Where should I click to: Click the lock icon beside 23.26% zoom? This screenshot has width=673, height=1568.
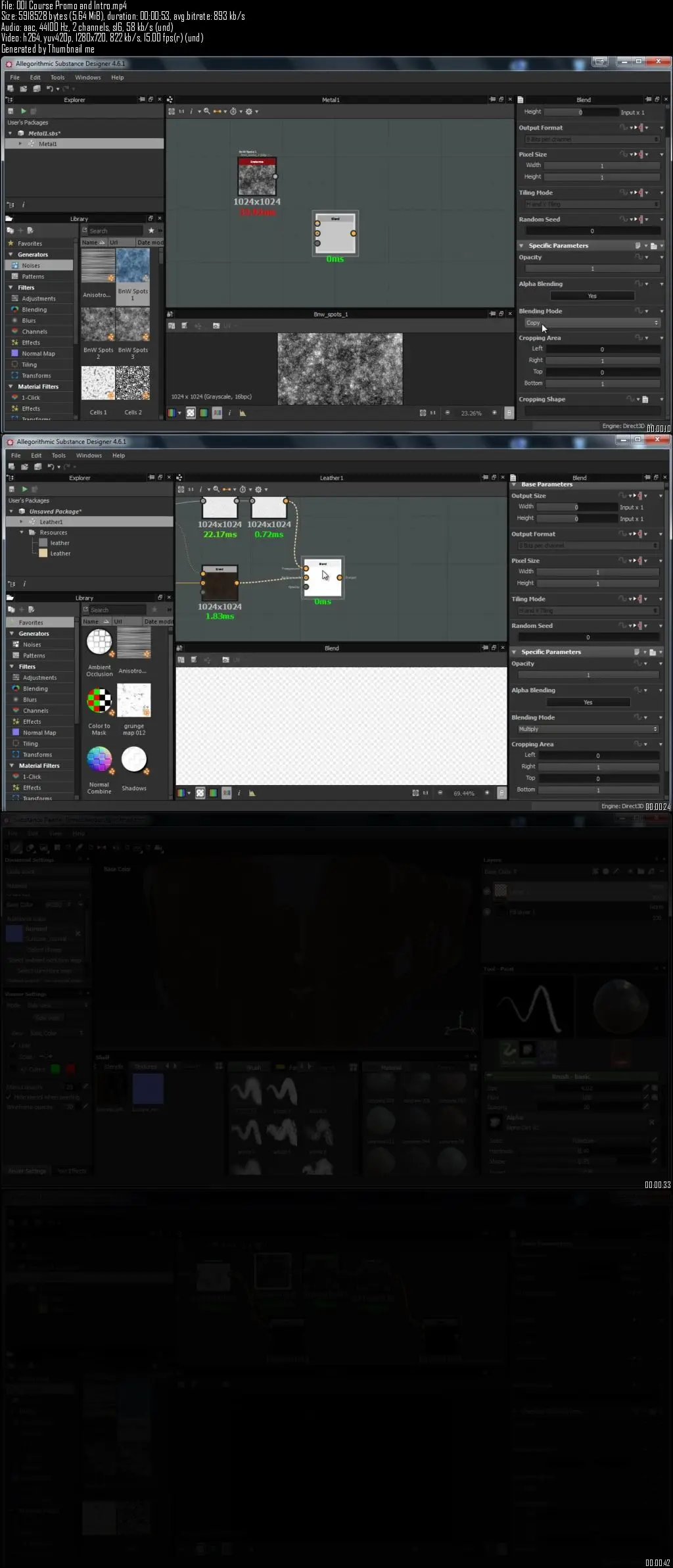pos(509,413)
